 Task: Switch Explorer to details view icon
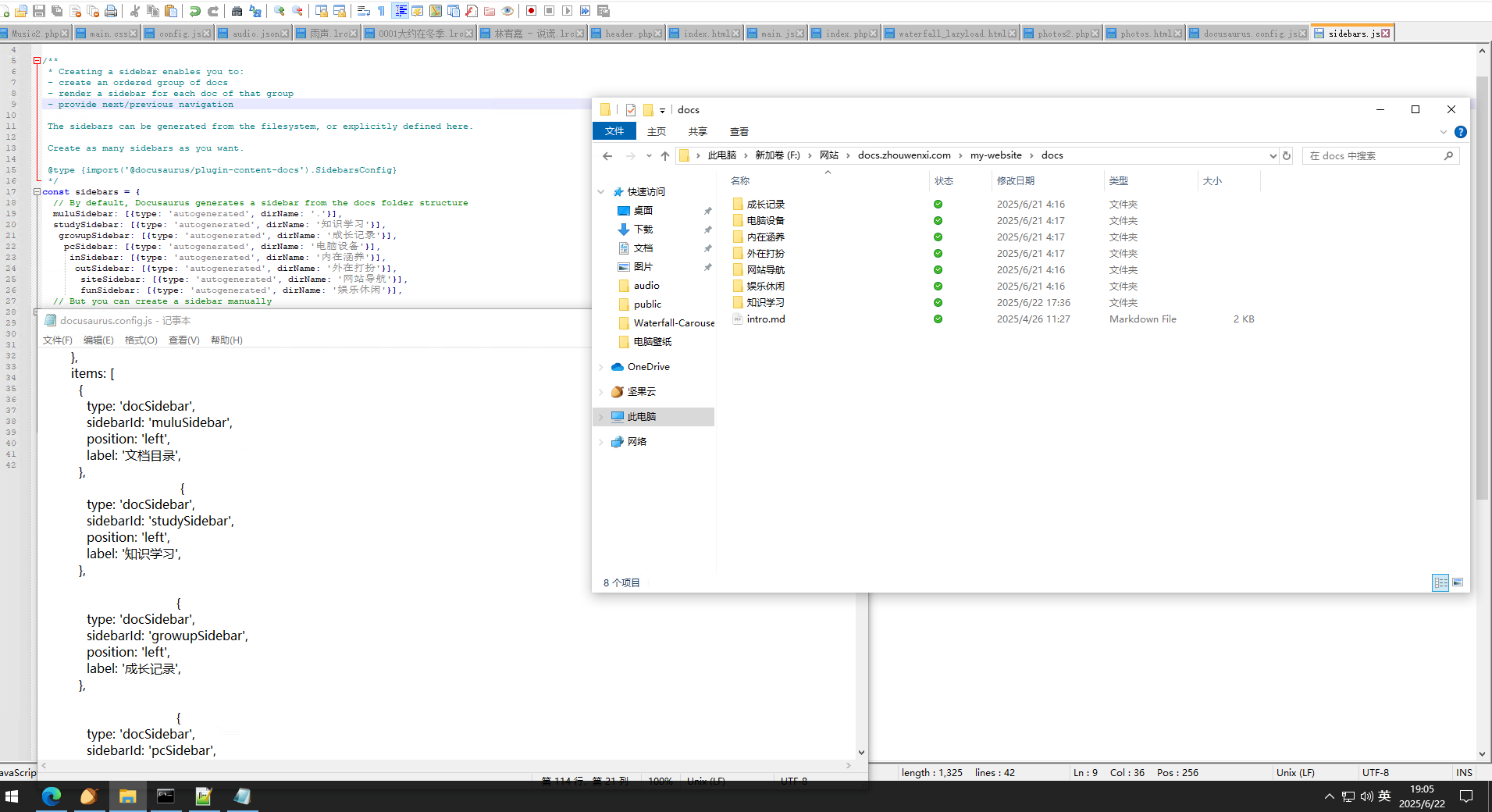tap(1440, 582)
